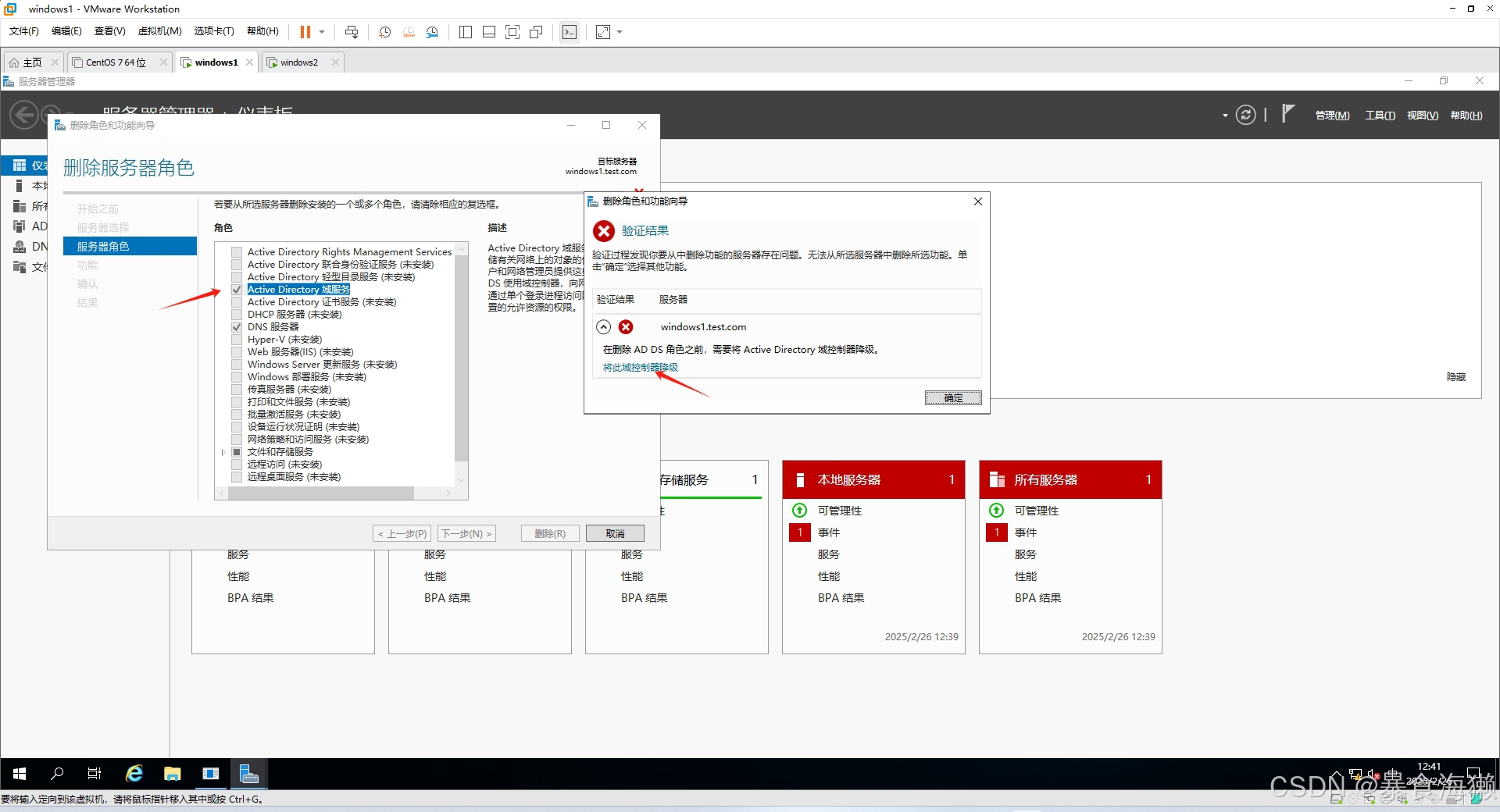Toggle DHCP 服务器 checkbox
Image resolution: width=1500 pixels, height=812 pixels.
point(237,315)
